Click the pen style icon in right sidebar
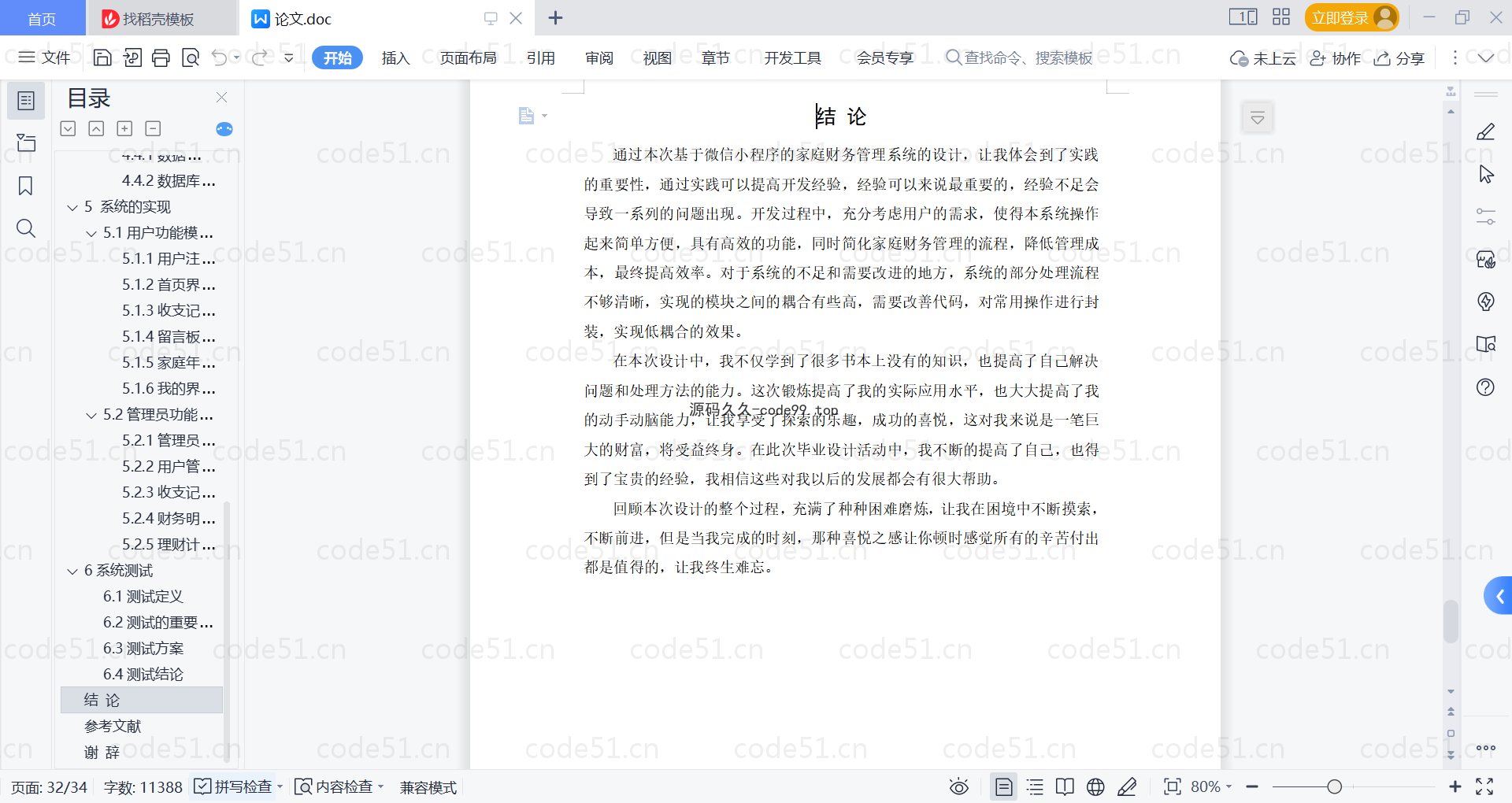The width and height of the screenshot is (1512, 803). [x=1486, y=131]
